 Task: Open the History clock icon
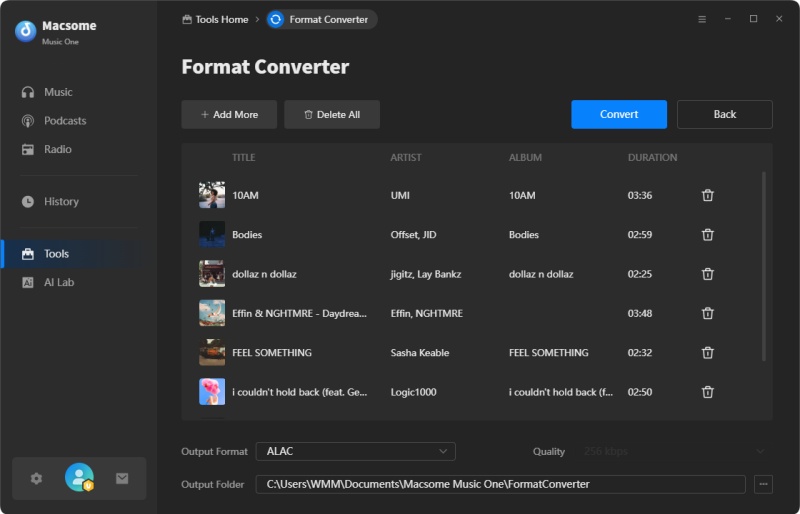(x=28, y=202)
